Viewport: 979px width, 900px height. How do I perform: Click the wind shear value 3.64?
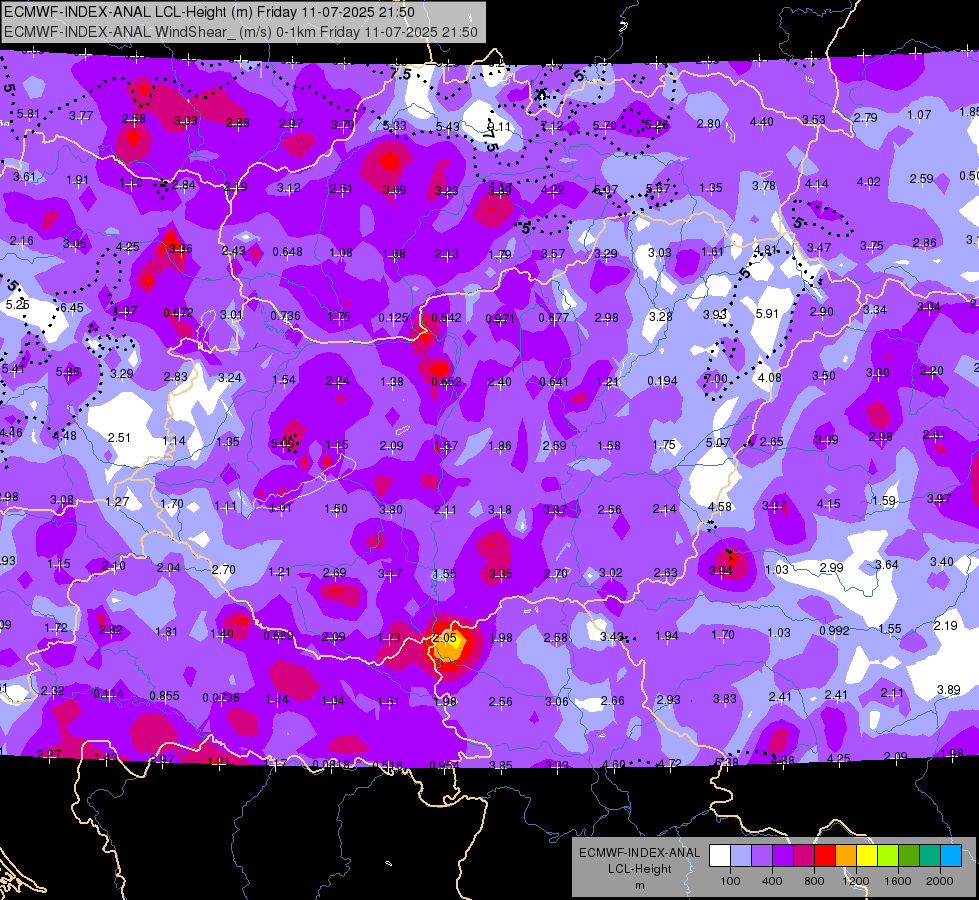point(887,565)
